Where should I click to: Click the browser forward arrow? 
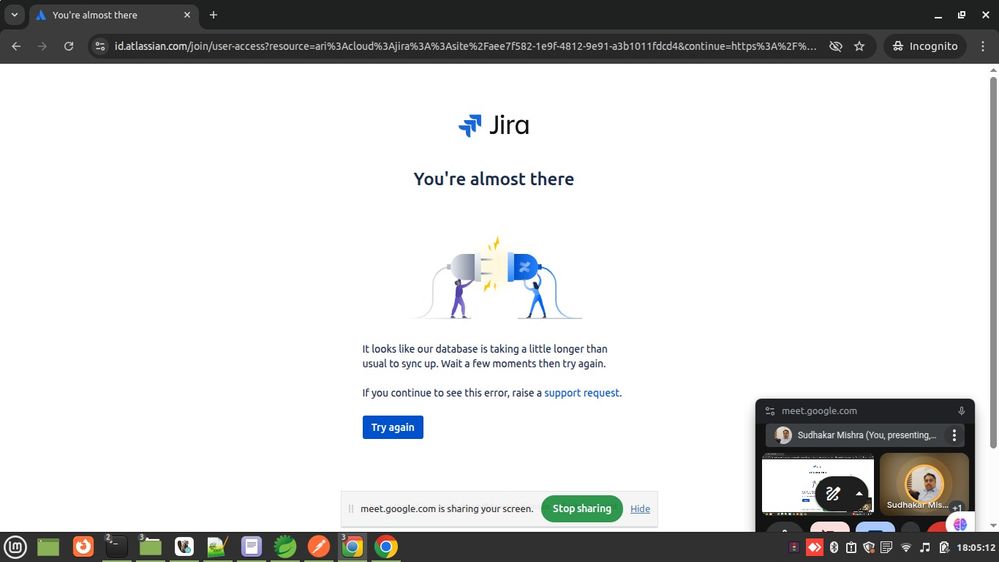coord(42,46)
